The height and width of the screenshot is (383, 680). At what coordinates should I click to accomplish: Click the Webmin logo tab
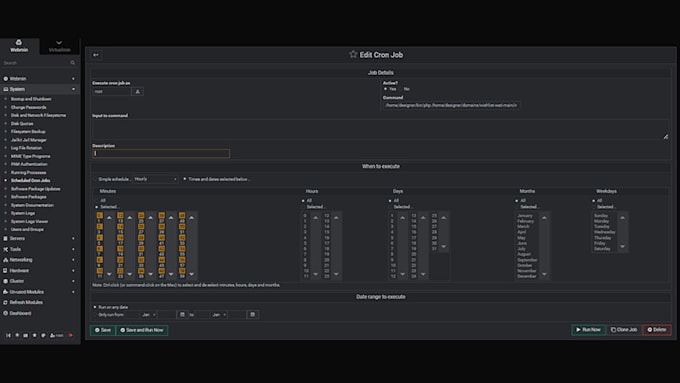[19, 46]
